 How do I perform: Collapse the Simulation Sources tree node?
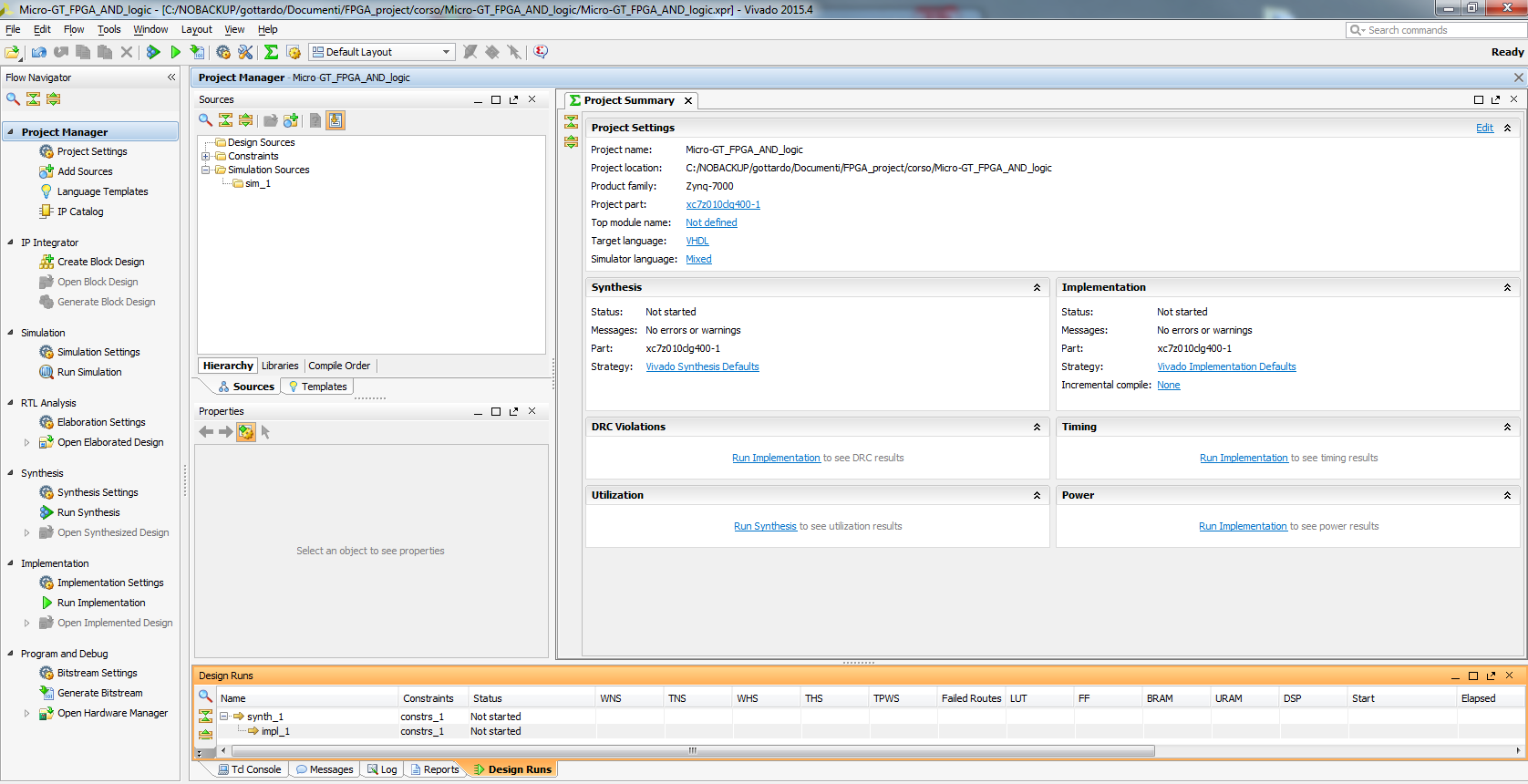pyautogui.click(x=206, y=170)
